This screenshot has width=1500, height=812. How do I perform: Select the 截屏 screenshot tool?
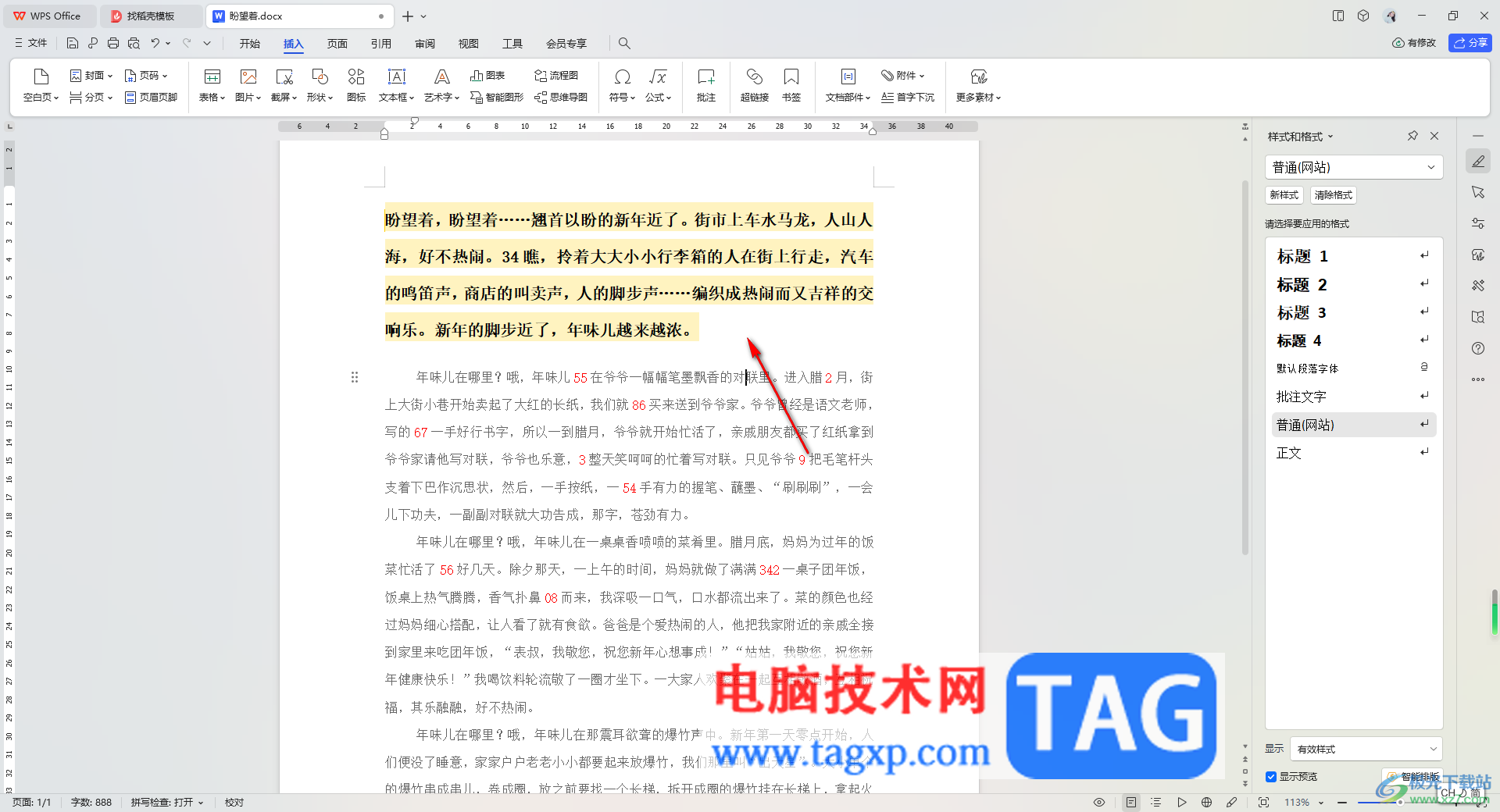click(x=284, y=85)
